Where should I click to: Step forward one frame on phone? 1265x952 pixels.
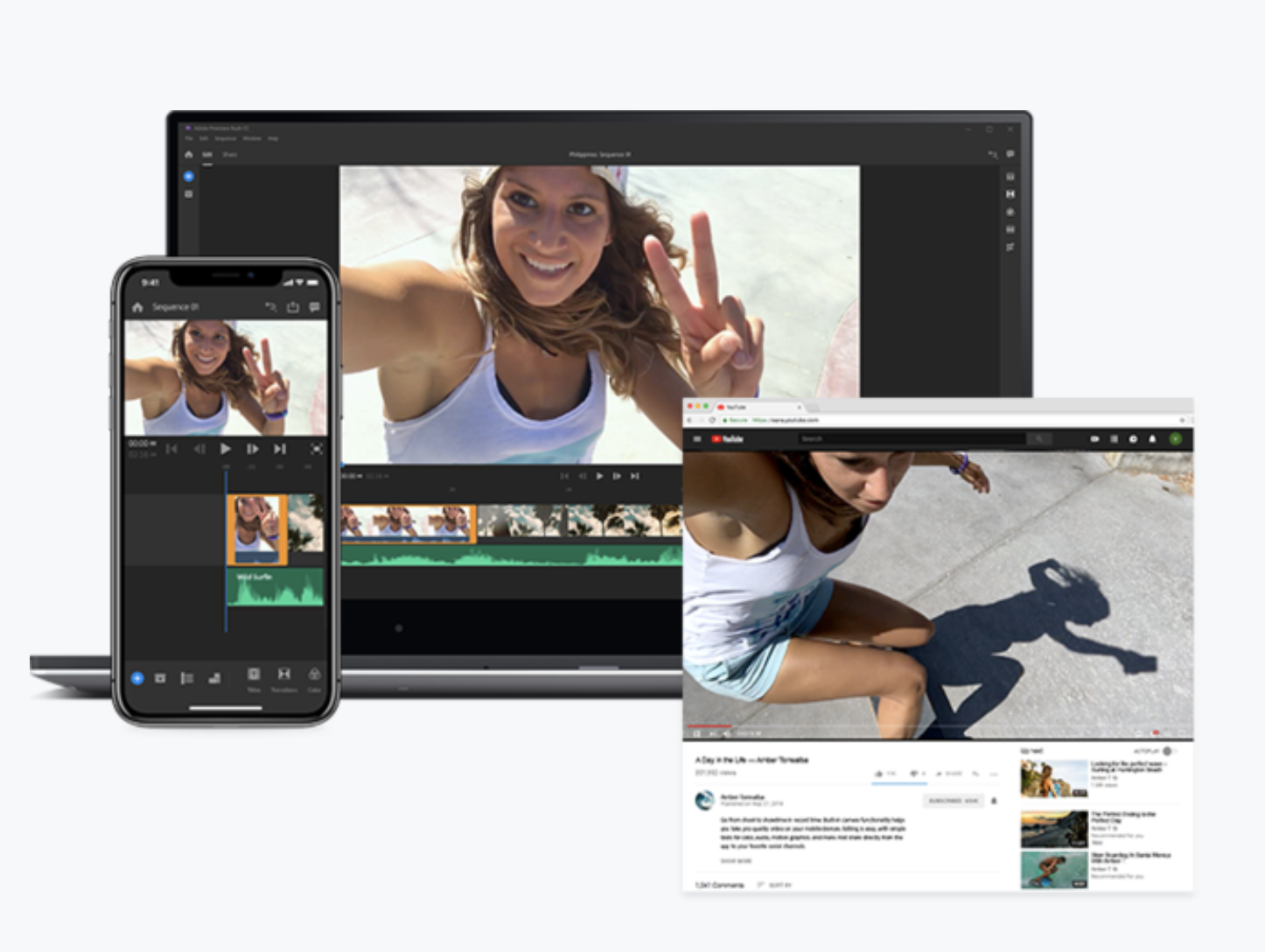click(252, 449)
